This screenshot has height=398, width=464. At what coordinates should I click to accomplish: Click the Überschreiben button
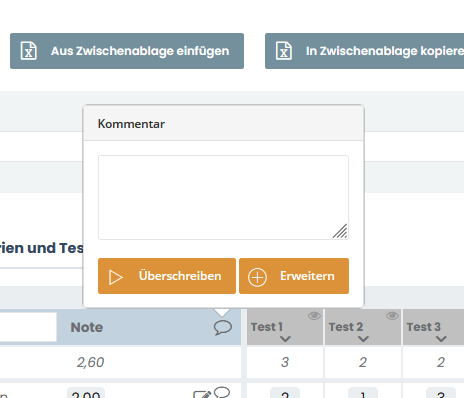[x=167, y=276]
